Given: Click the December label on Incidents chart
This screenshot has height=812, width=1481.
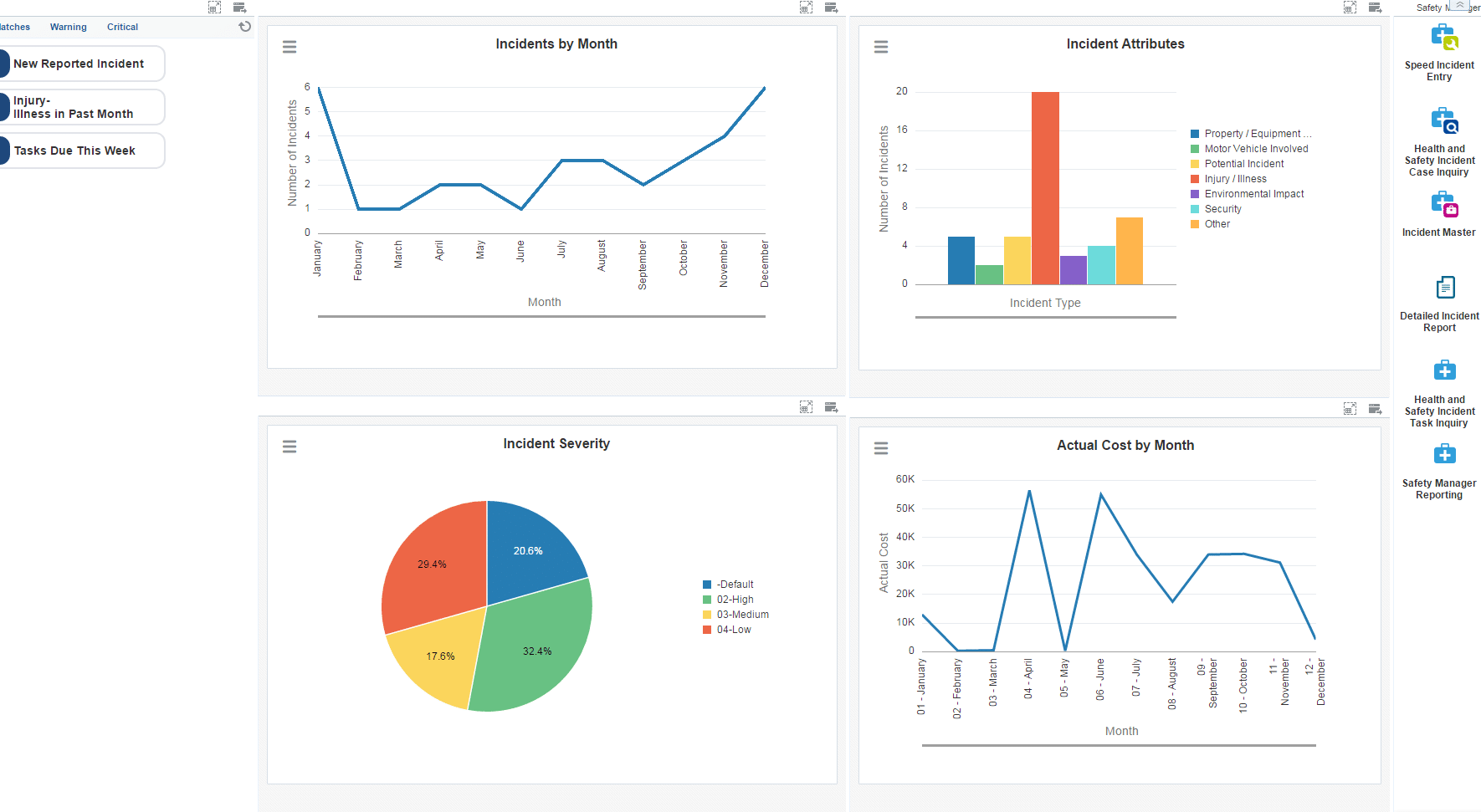Looking at the screenshot, I should click(x=765, y=264).
